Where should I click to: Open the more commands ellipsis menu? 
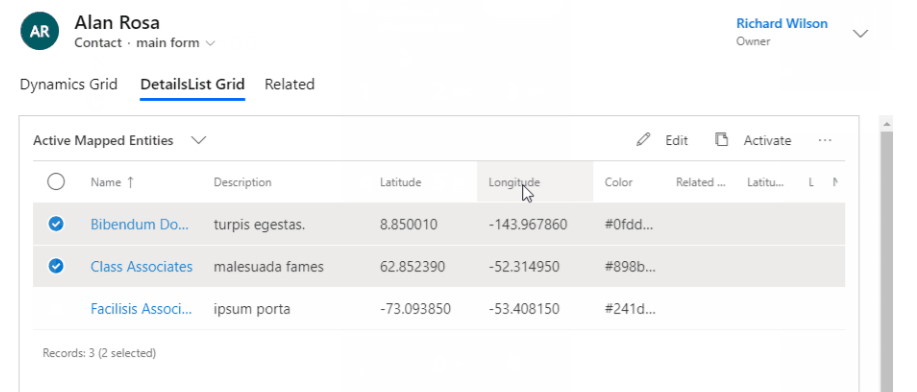click(825, 140)
